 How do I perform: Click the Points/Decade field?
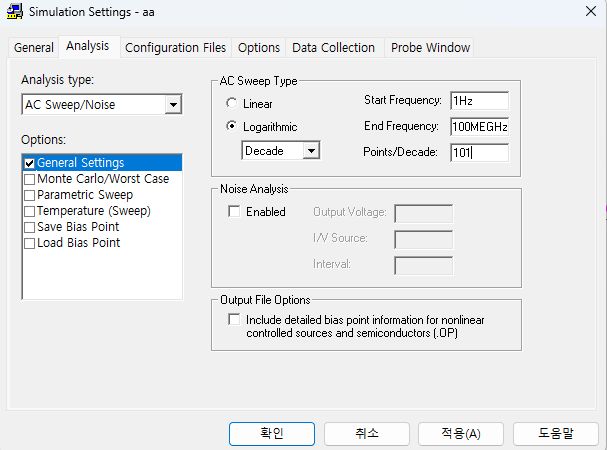tap(479, 153)
